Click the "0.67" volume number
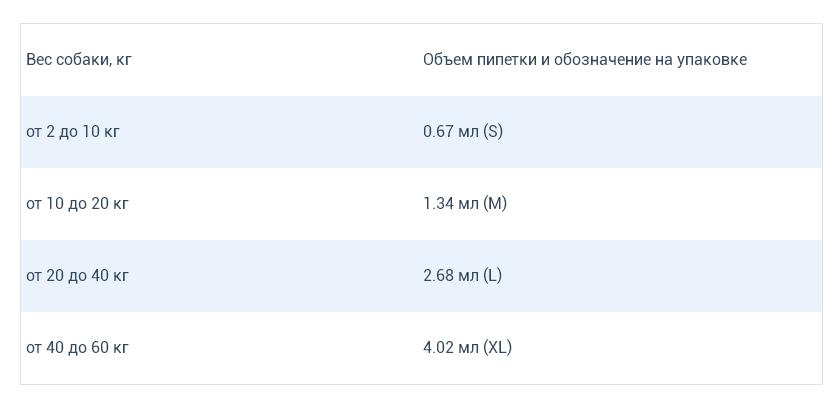The width and height of the screenshot is (836, 400). pyautogui.click(x=438, y=132)
